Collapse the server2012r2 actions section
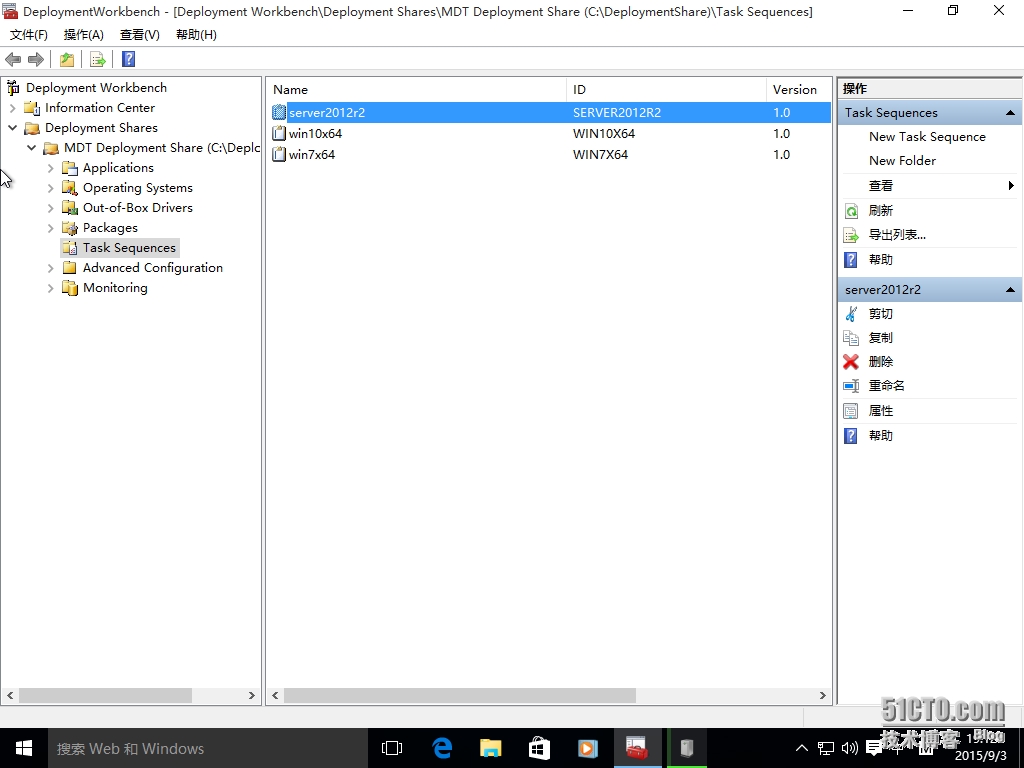This screenshot has height=768, width=1024. pyautogui.click(x=1010, y=289)
